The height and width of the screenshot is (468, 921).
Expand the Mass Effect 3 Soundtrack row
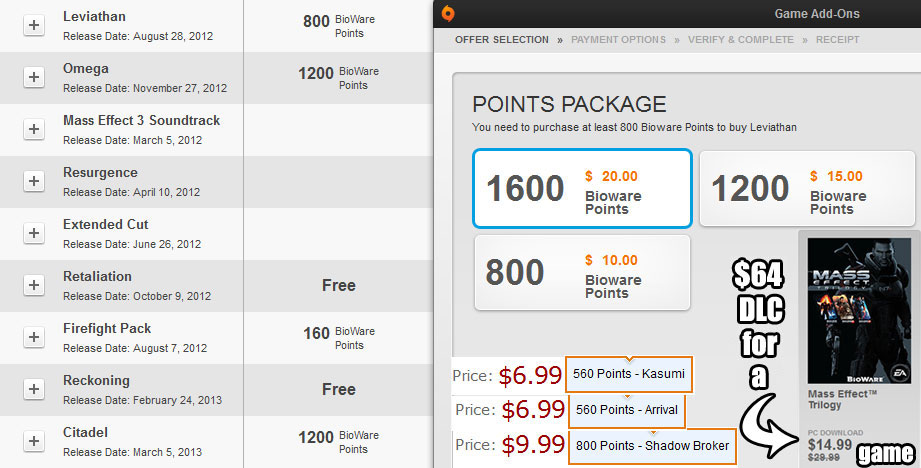click(x=33, y=129)
